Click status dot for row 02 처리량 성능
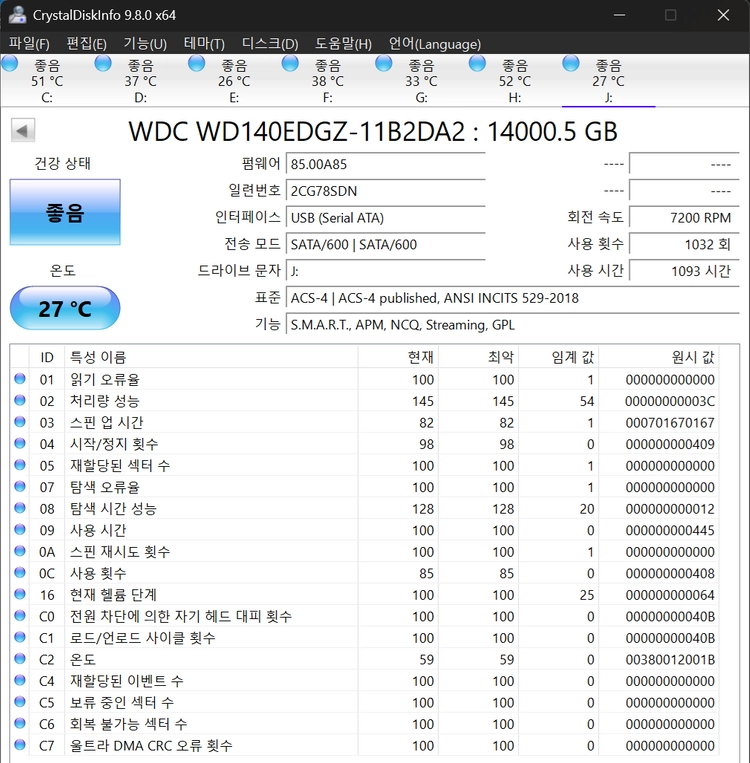Image resolution: width=750 pixels, height=763 pixels. click(20, 400)
